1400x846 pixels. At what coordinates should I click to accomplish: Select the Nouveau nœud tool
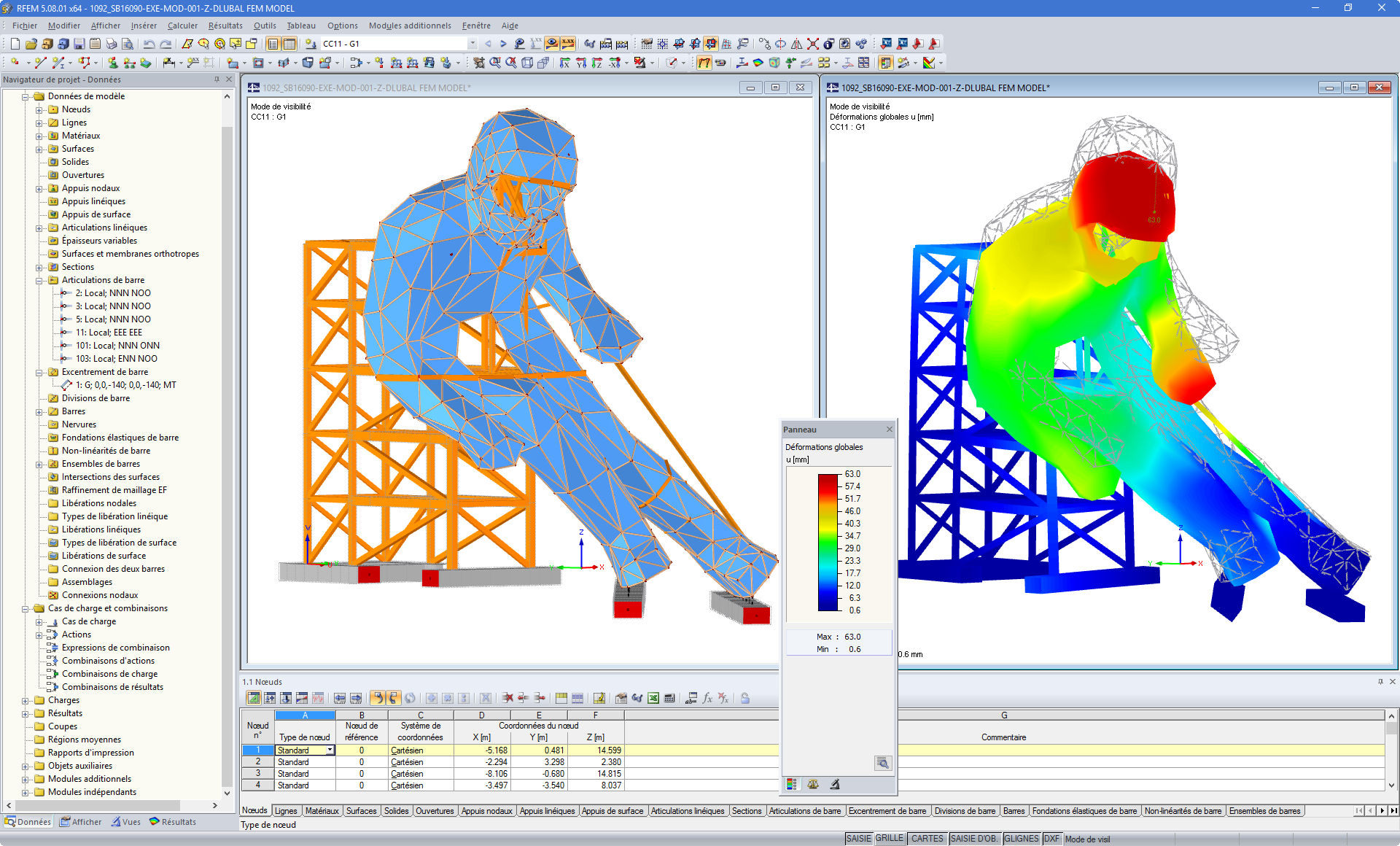(15, 63)
